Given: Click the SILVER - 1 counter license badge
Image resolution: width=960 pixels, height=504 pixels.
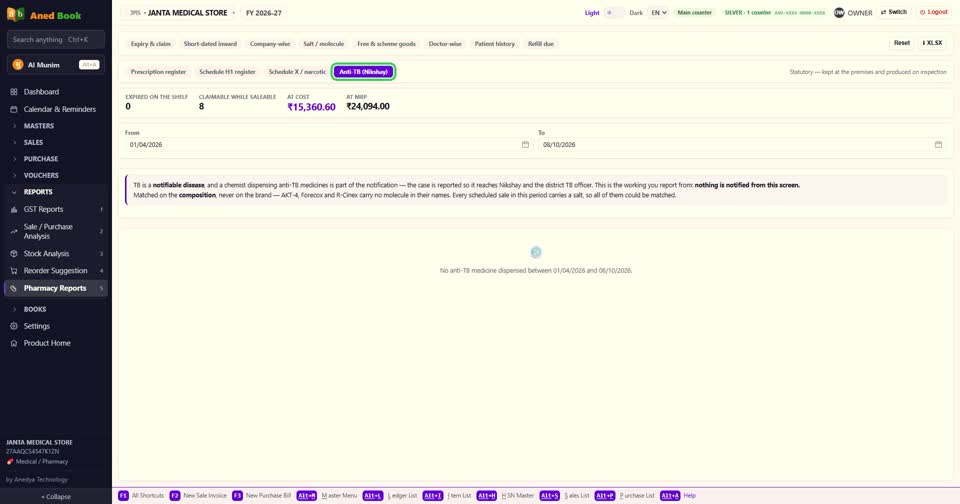Looking at the screenshot, I should [774, 12].
